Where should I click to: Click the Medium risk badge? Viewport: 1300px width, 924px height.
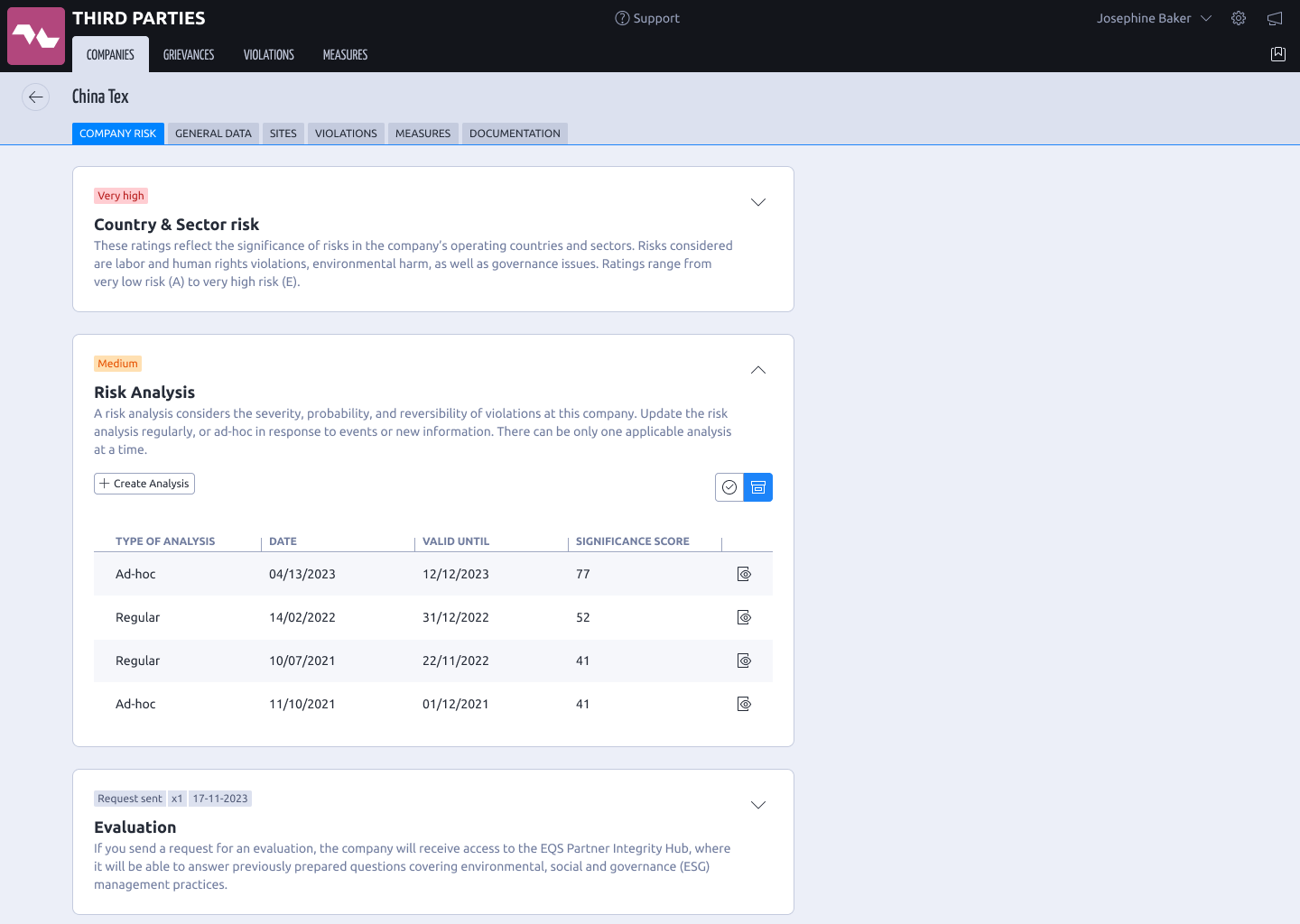point(118,364)
